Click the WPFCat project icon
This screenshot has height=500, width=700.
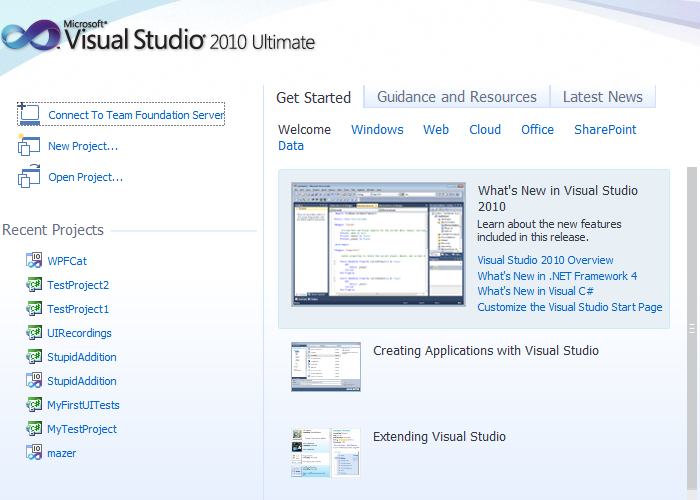34,260
